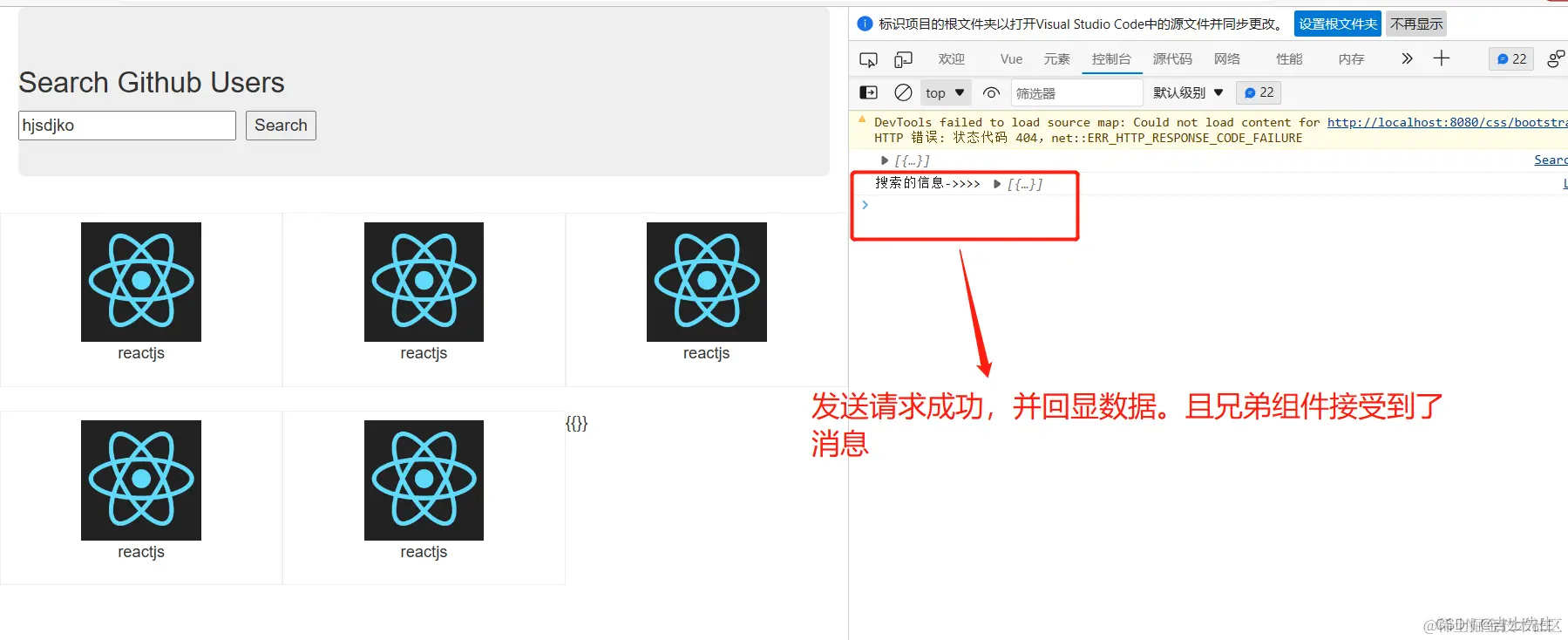Click the Search button

[x=281, y=126]
